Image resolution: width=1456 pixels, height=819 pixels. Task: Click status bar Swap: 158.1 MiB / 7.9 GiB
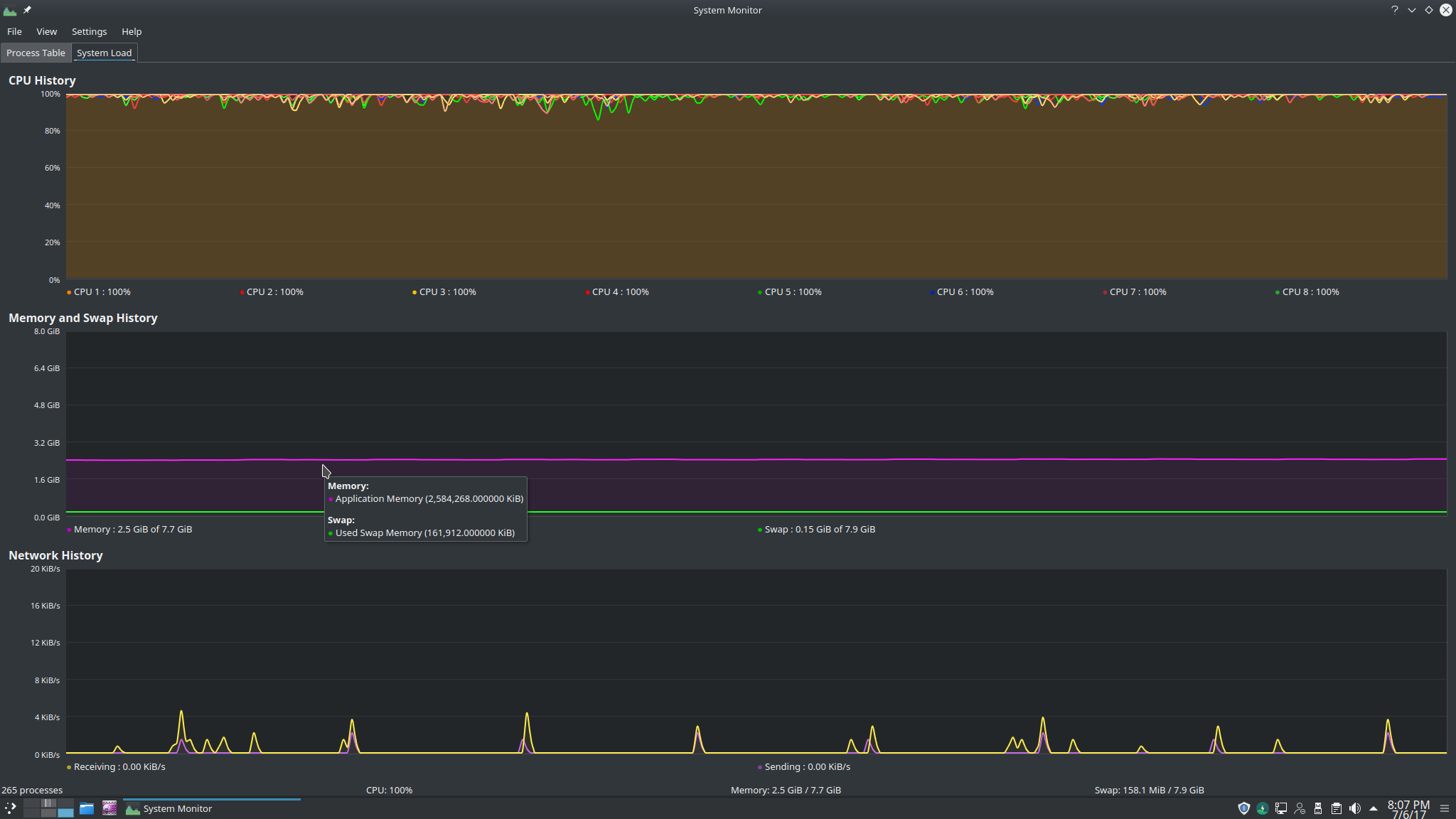1149,790
